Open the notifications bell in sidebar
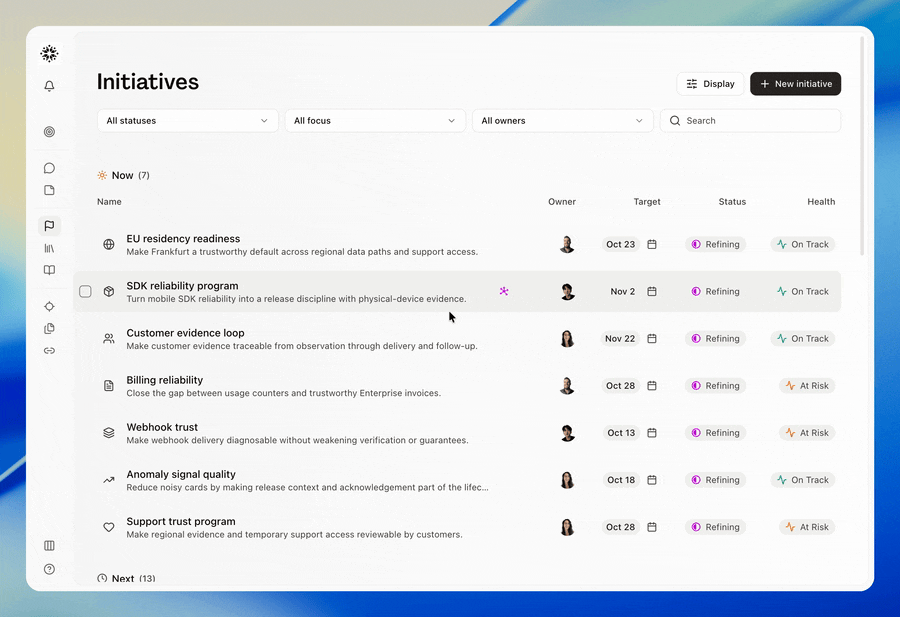This screenshot has width=900, height=617. pos(49,86)
